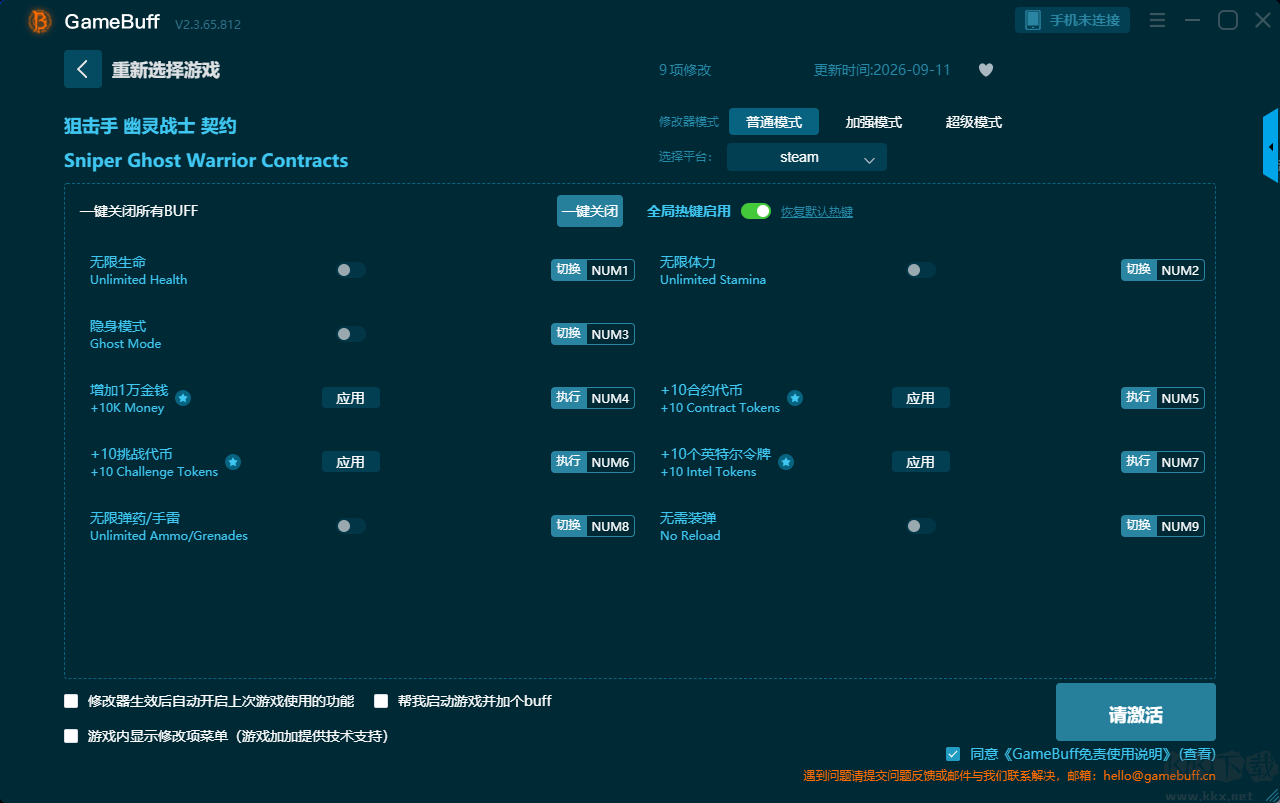Apply +10 Challenge Tokens cheat
The width and height of the screenshot is (1280, 803).
(x=351, y=462)
